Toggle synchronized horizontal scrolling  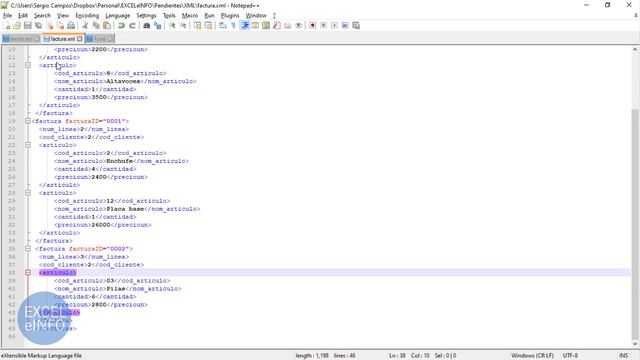[208, 25]
